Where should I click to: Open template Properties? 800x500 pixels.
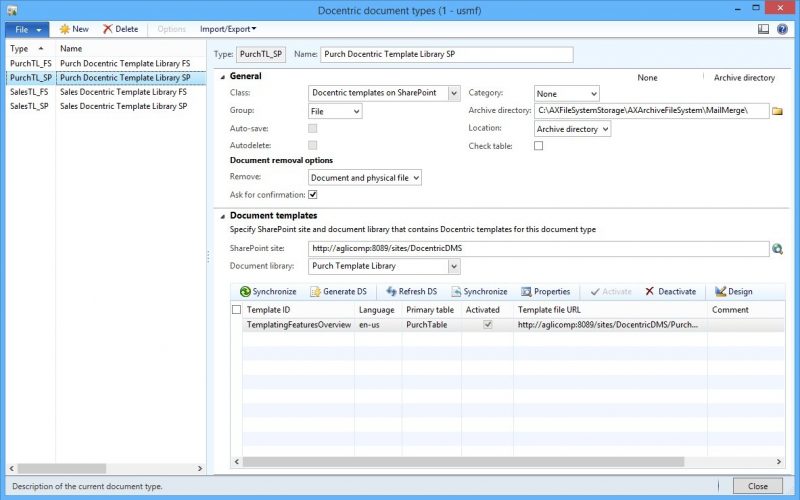pyautogui.click(x=545, y=291)
